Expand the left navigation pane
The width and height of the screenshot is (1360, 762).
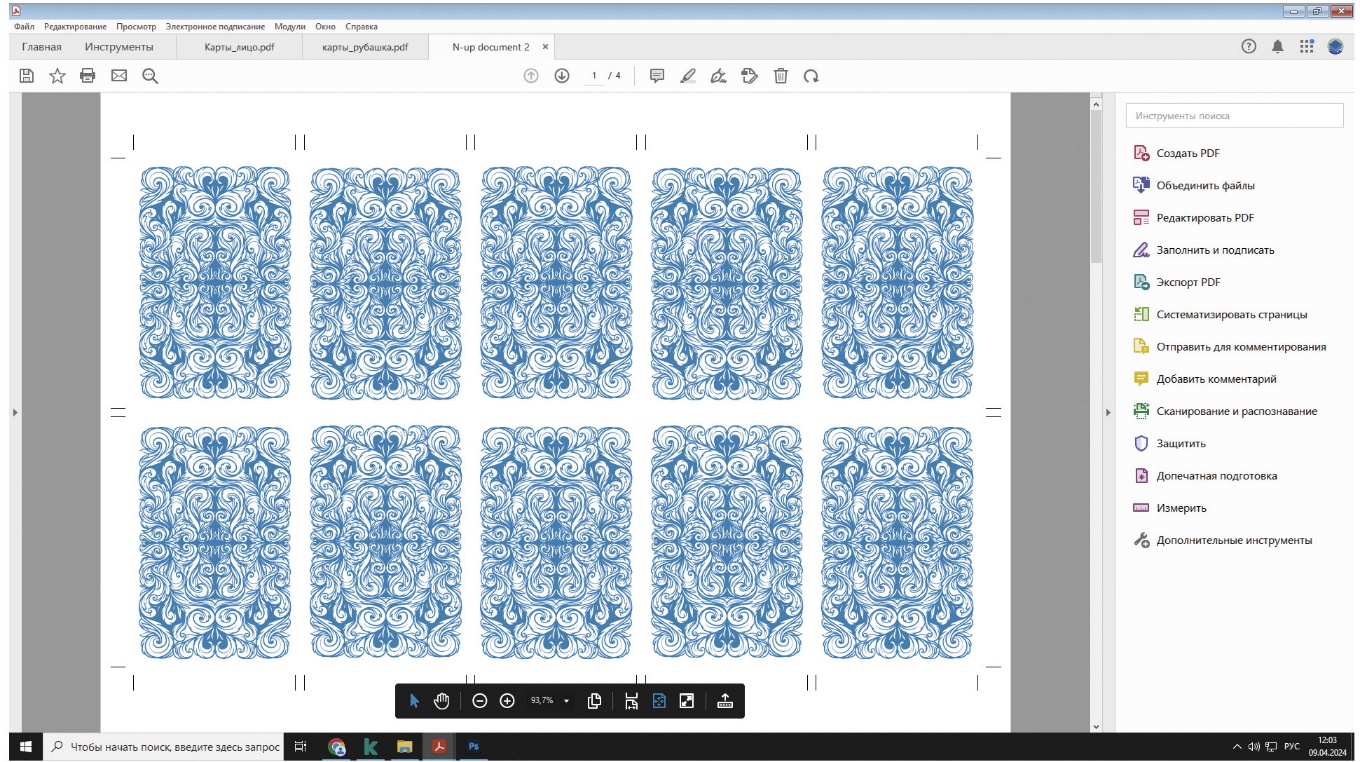pyautogui.click(x=15, y=412)
